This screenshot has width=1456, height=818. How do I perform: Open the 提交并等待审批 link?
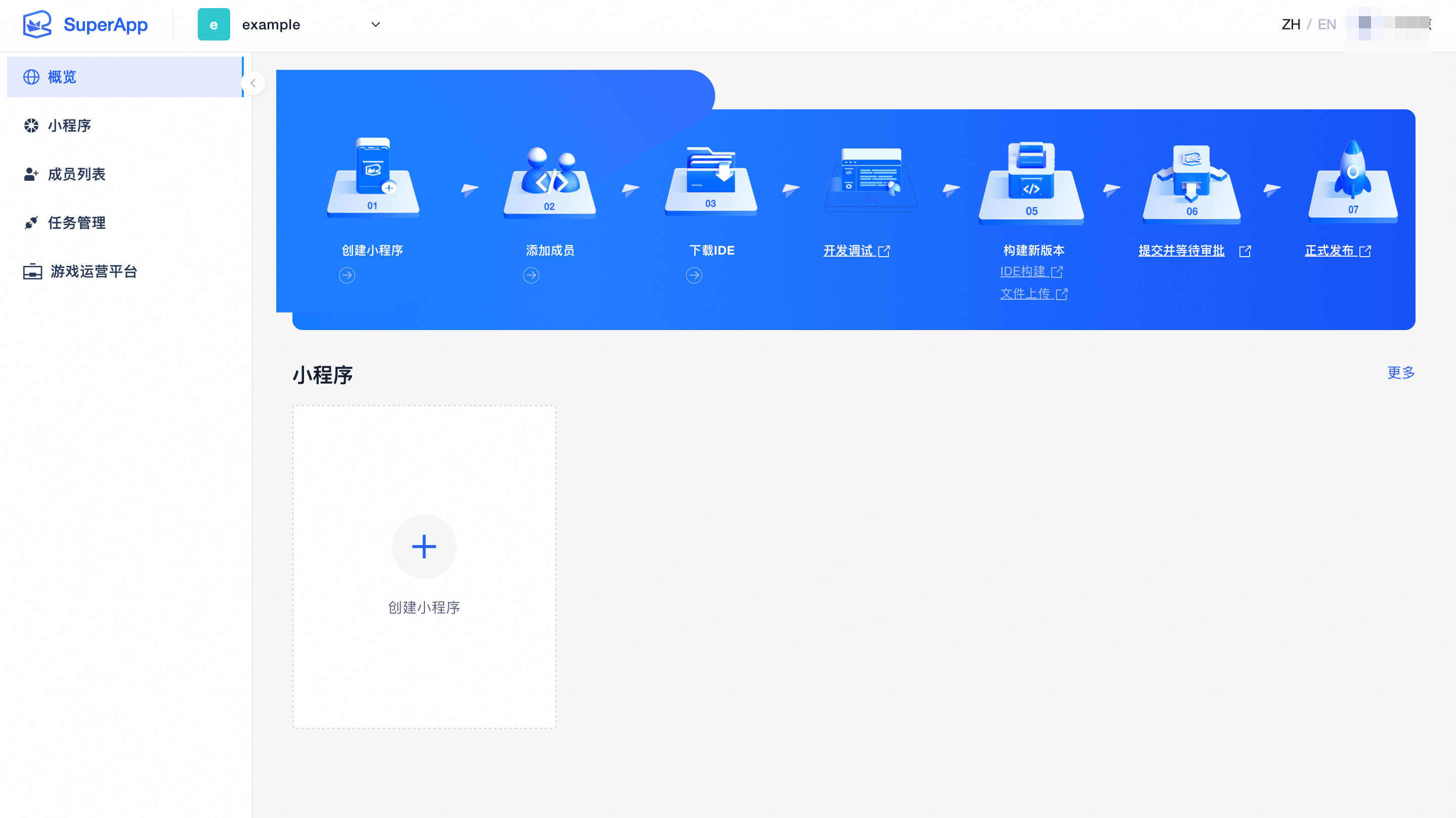(x=1181, y=251)
